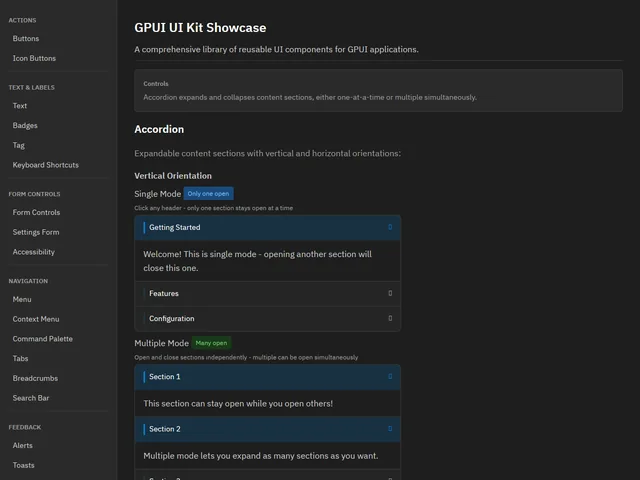Open Icon Buttons in the sidebar
This screenshot has width=640, height=480.
coord(34,58)
